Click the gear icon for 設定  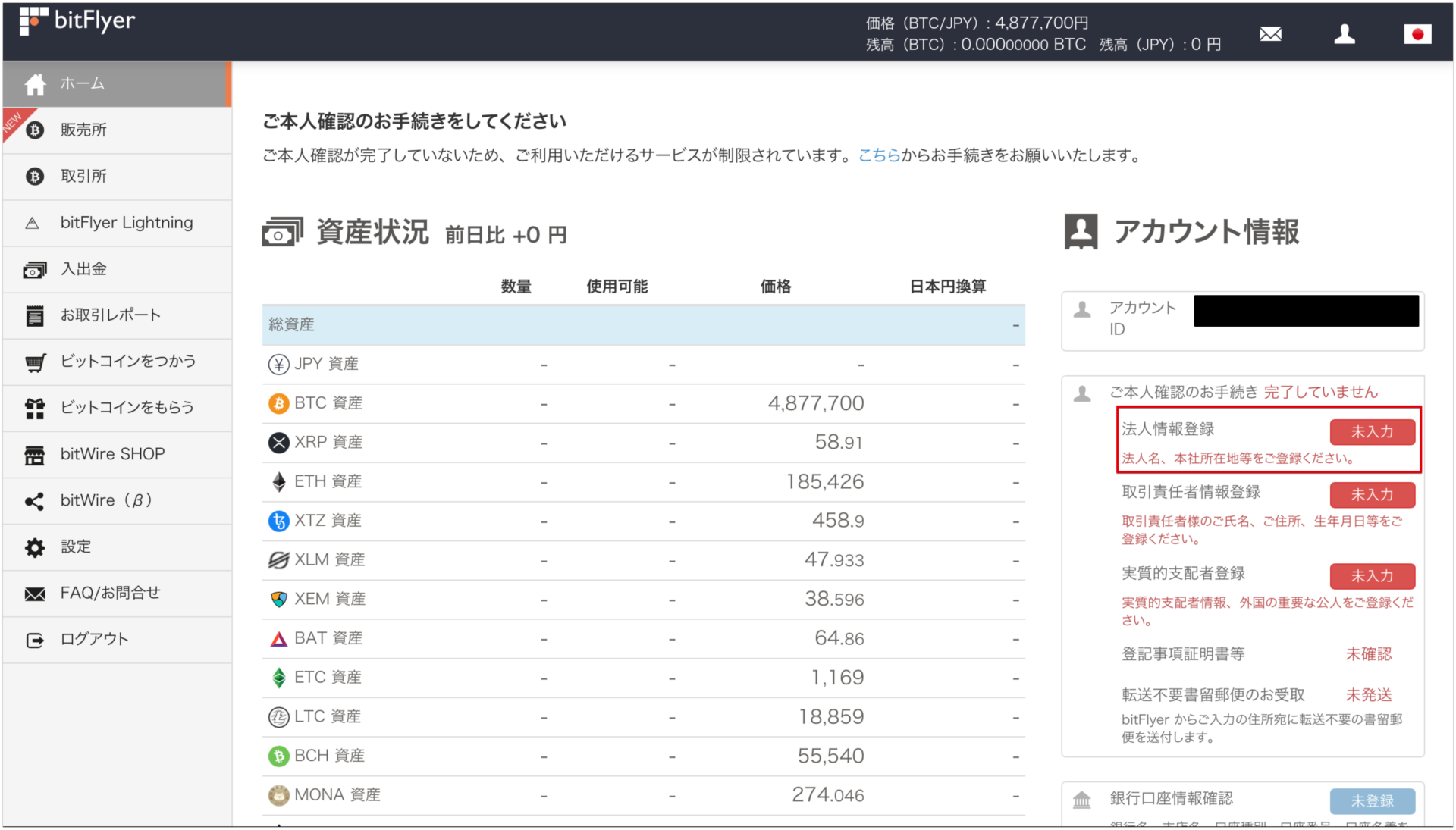pos(35,547)
